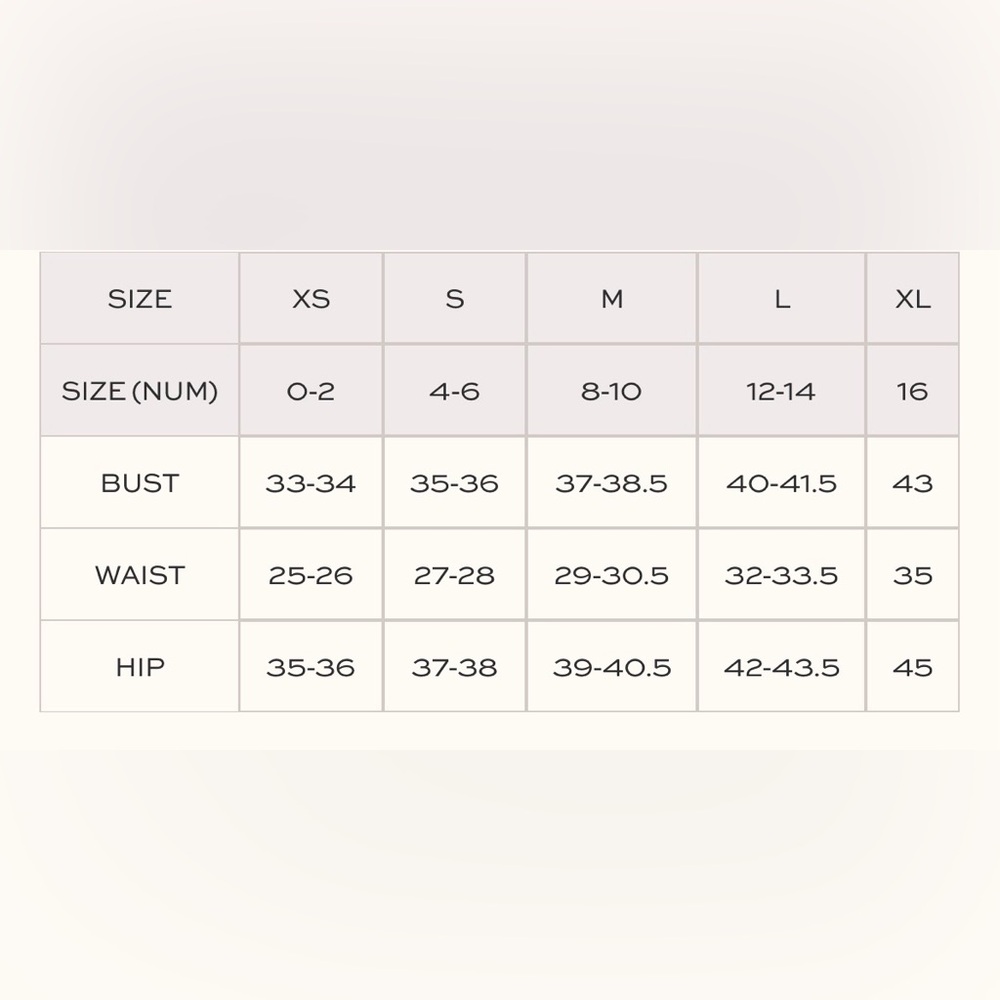Click the BUST row label
The width and height of the screenshot is (1000, 1000).
(x=140, y=483)
